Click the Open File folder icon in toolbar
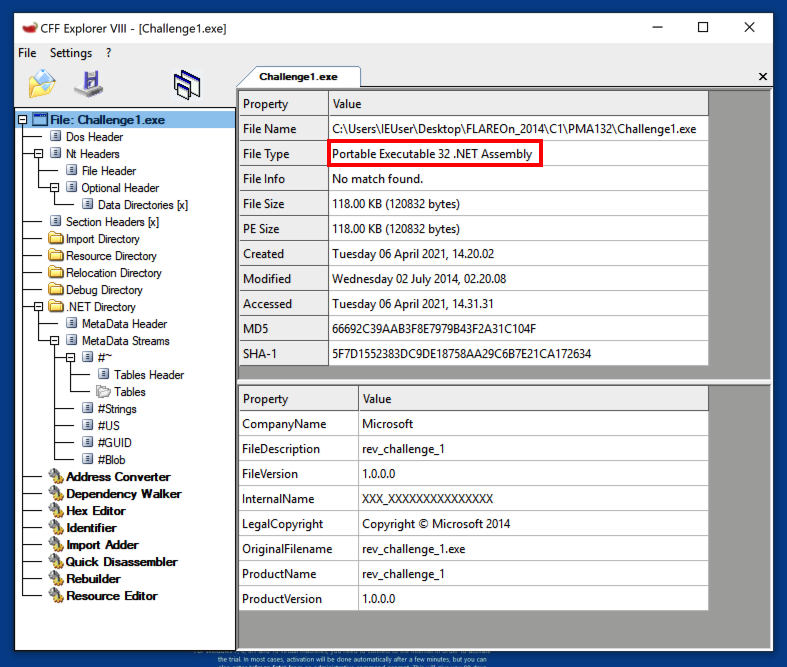This screenshot has height=667, width=787. coord(42,83)
